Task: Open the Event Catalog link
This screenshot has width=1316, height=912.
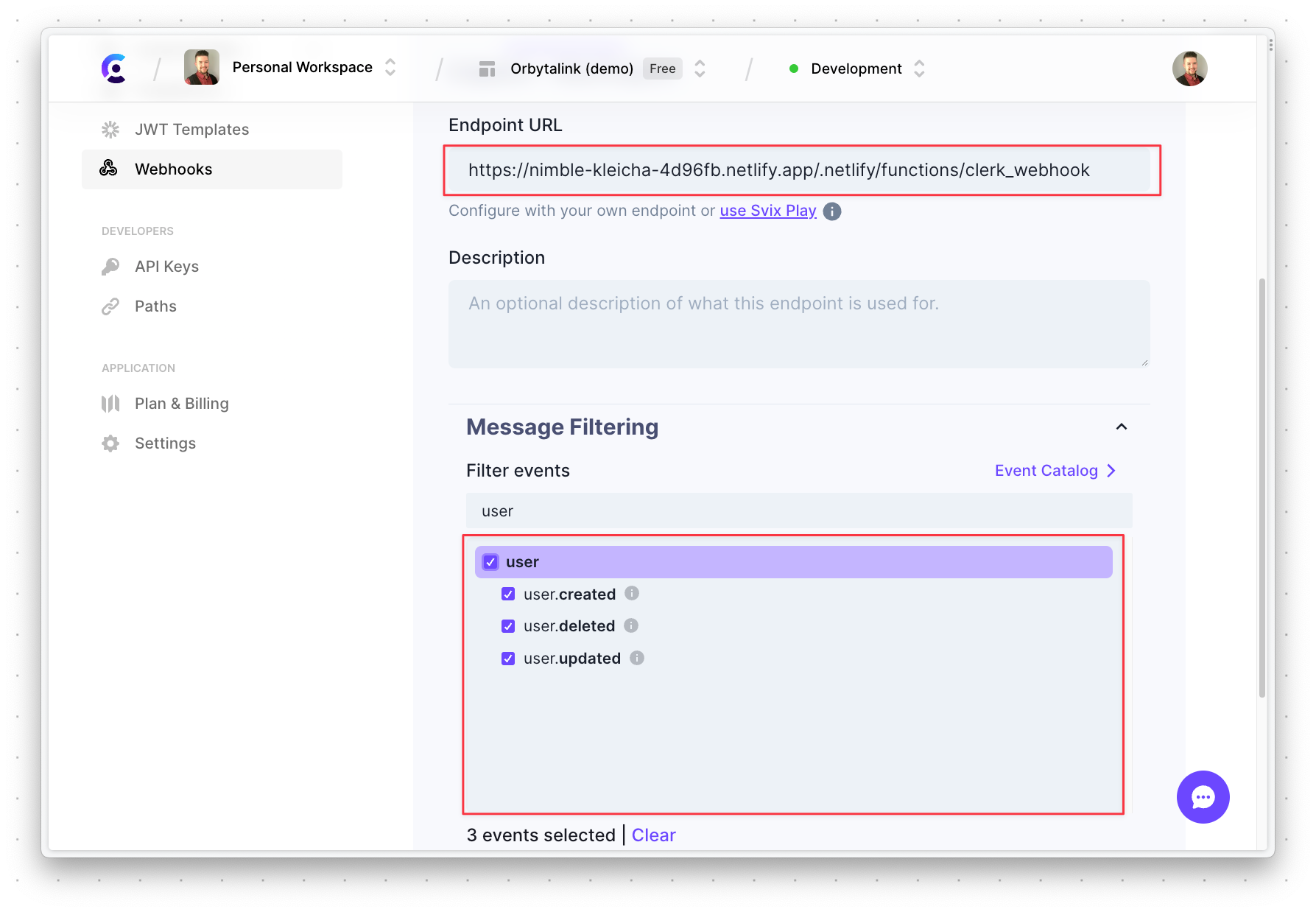Action: [1047, 470]
